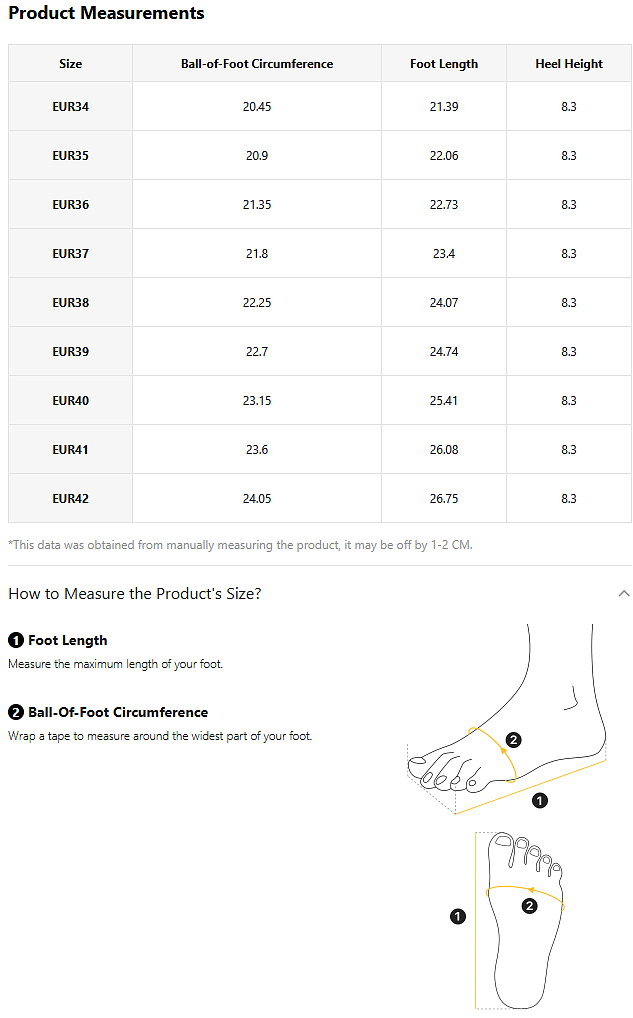Select the EUR34 size row label
This screenshot has height=1018, width=633.
click(70, 106)
